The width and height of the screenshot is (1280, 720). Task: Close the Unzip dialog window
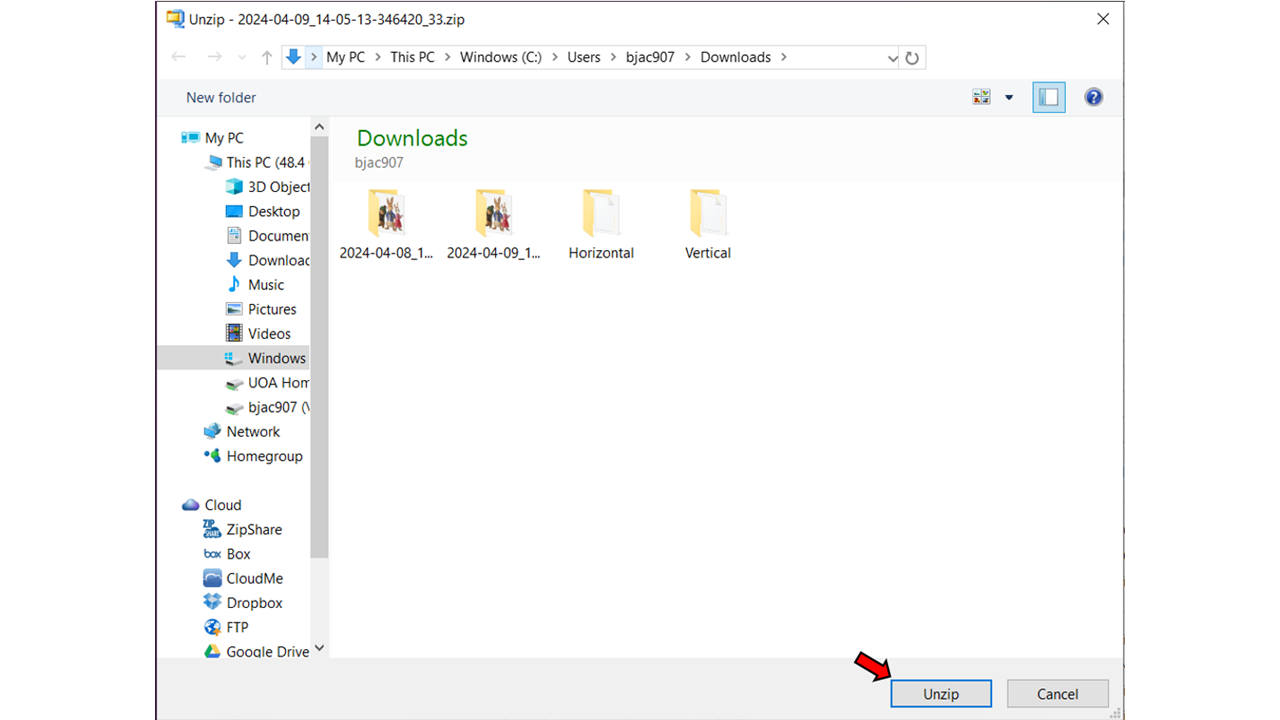pos(1103,19)
